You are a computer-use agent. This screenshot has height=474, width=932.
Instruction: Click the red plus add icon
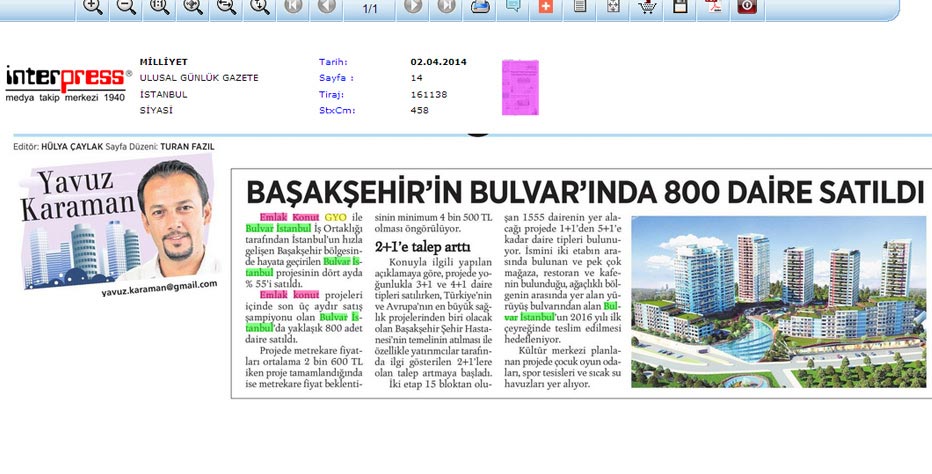click(546, 6)
